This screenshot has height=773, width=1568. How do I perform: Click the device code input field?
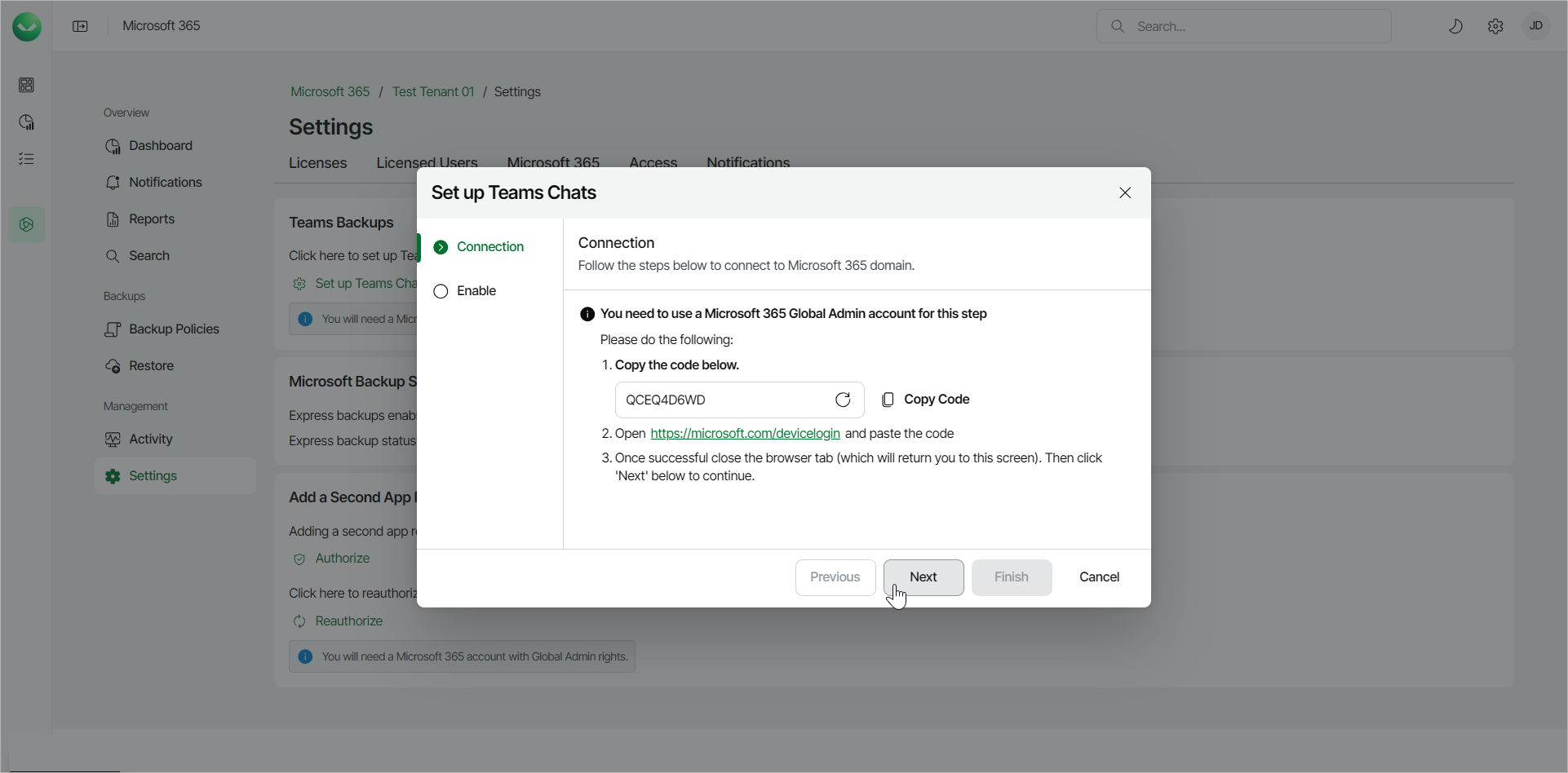coord(722,400)
